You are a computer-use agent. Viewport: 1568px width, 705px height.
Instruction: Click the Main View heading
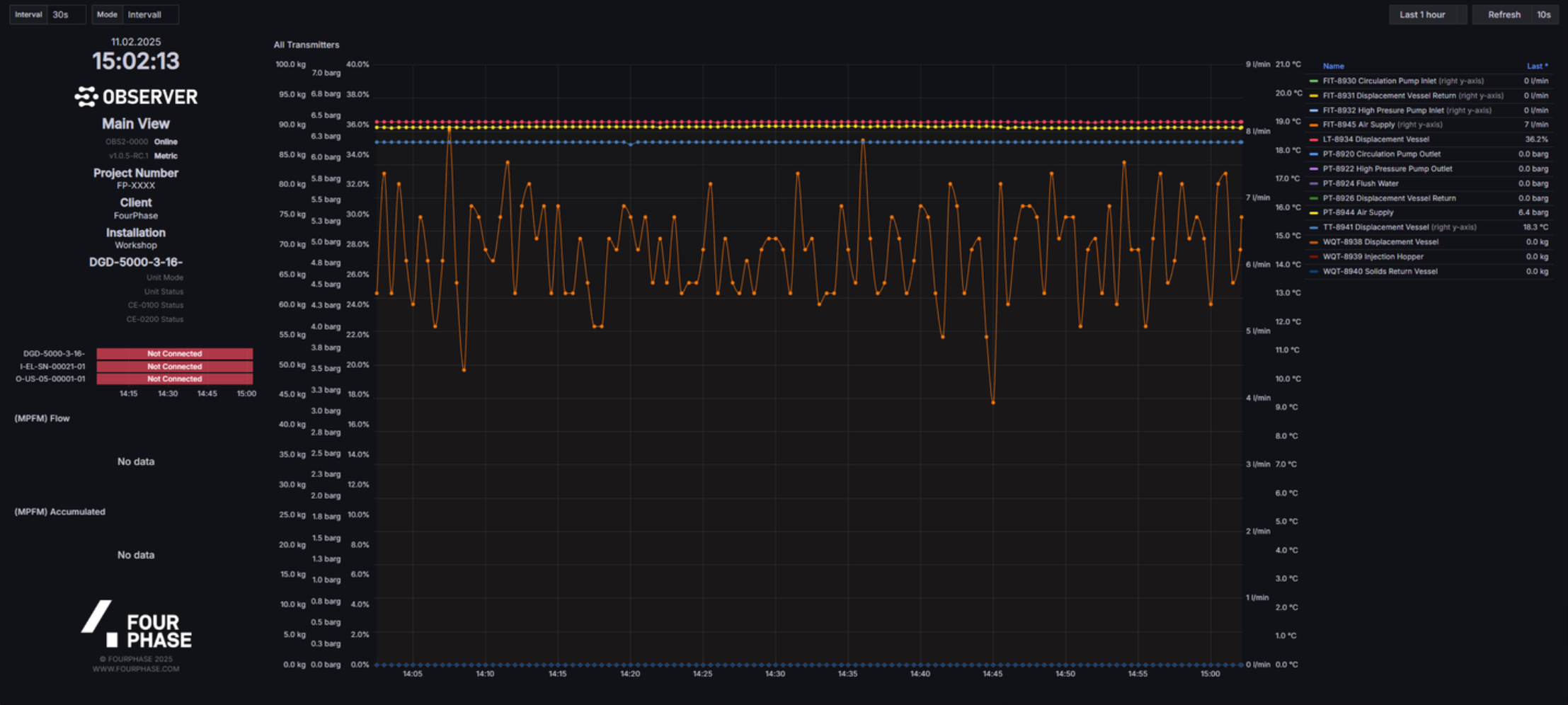click(136, 124)
